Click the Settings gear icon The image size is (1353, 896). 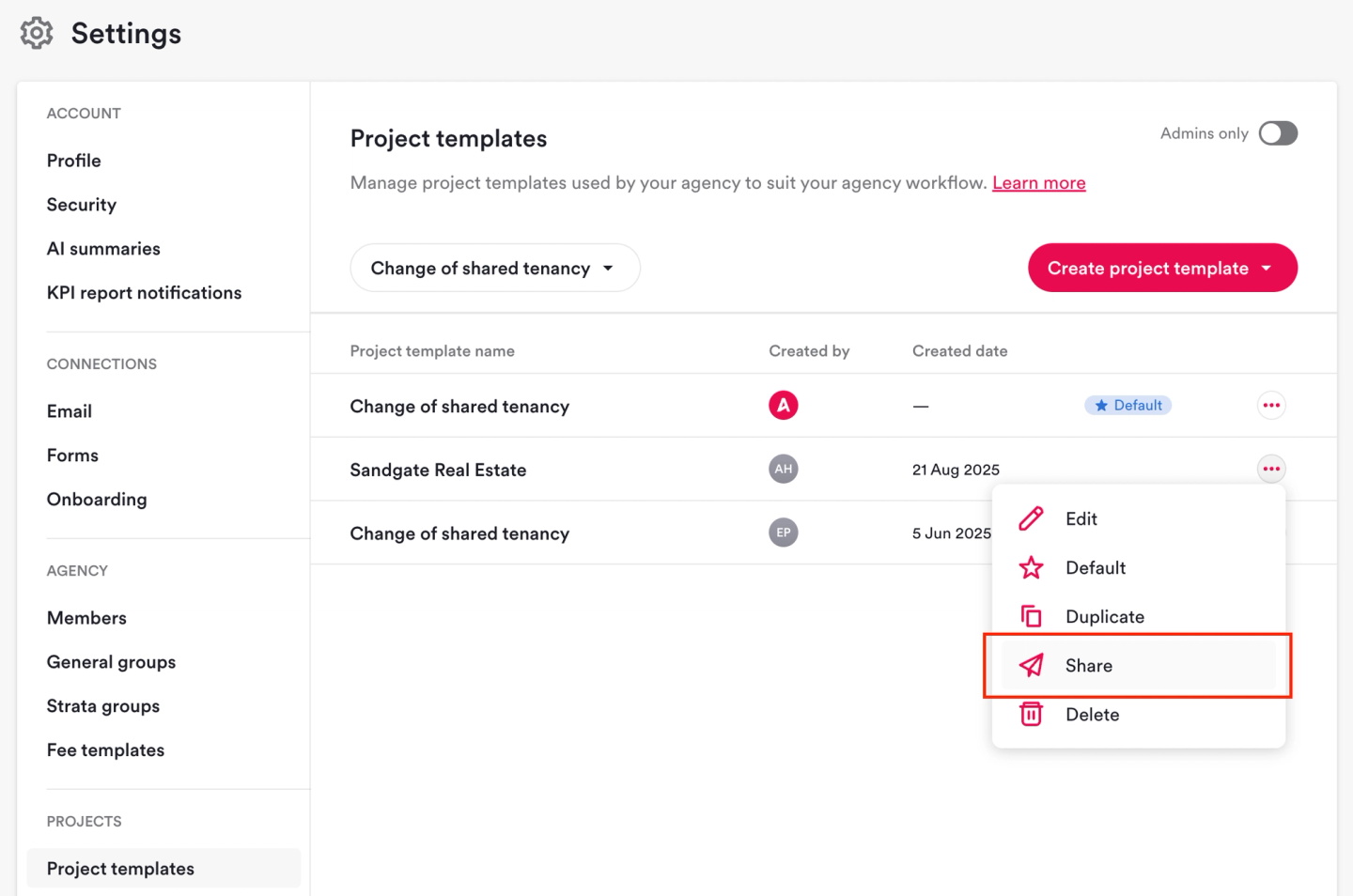pyautogui.click(x=37, y=33)
